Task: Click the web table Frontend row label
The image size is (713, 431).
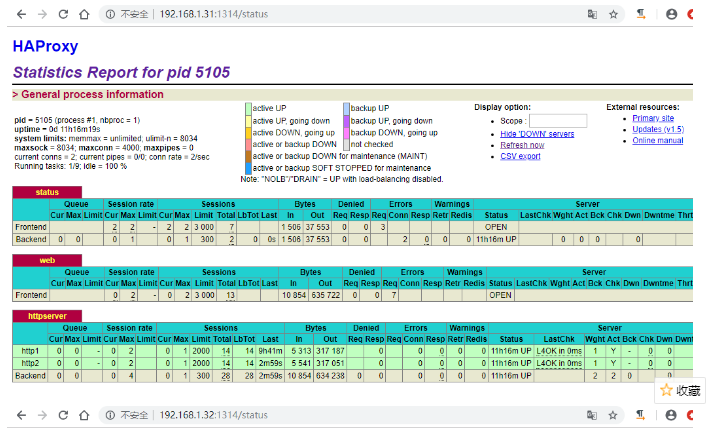Action: 31,295
